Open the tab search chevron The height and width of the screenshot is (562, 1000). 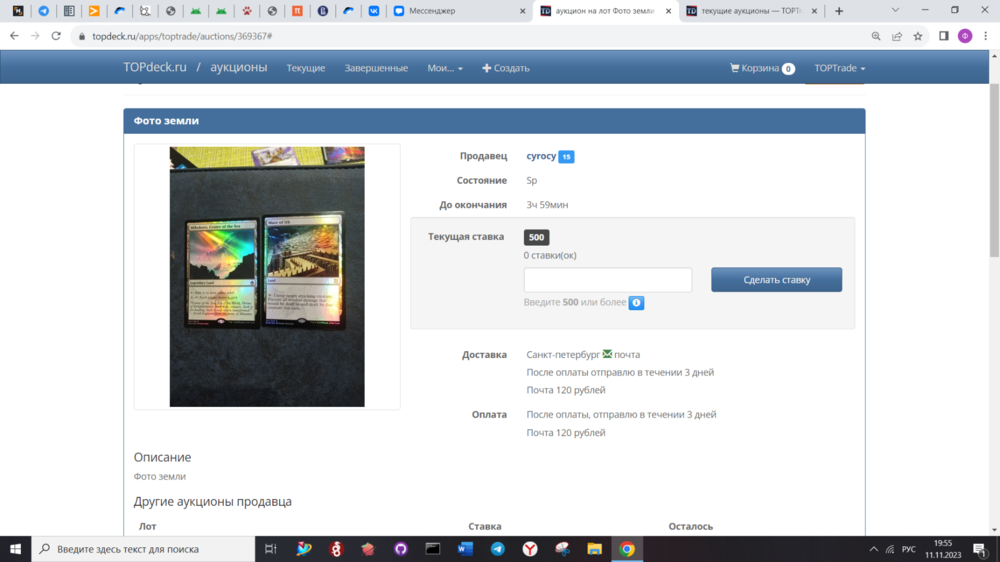coord(895,10)
